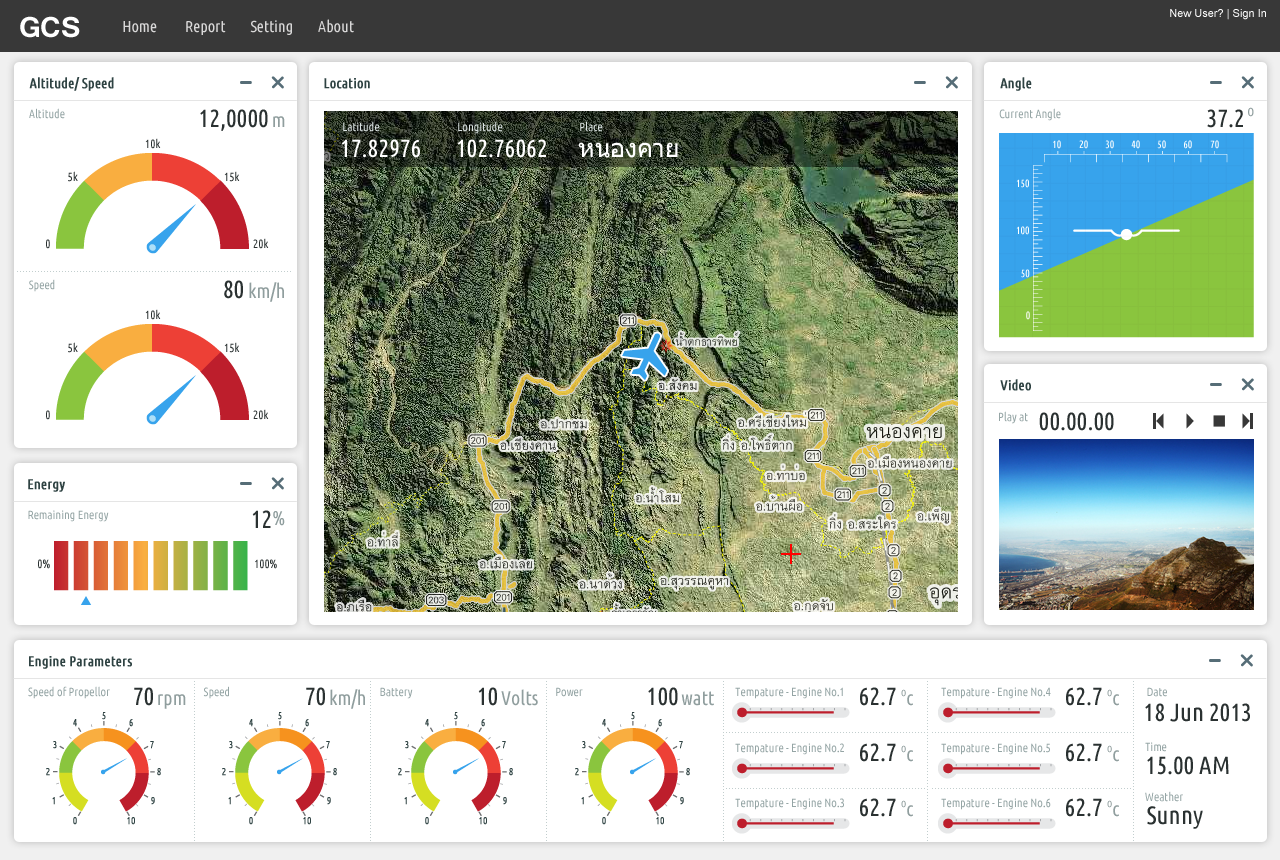Image resolution: width=1280 pixels, height=860 pixels.
Task: Close the Energy panel
Action: pyautogui.click(x=278, y=484)
